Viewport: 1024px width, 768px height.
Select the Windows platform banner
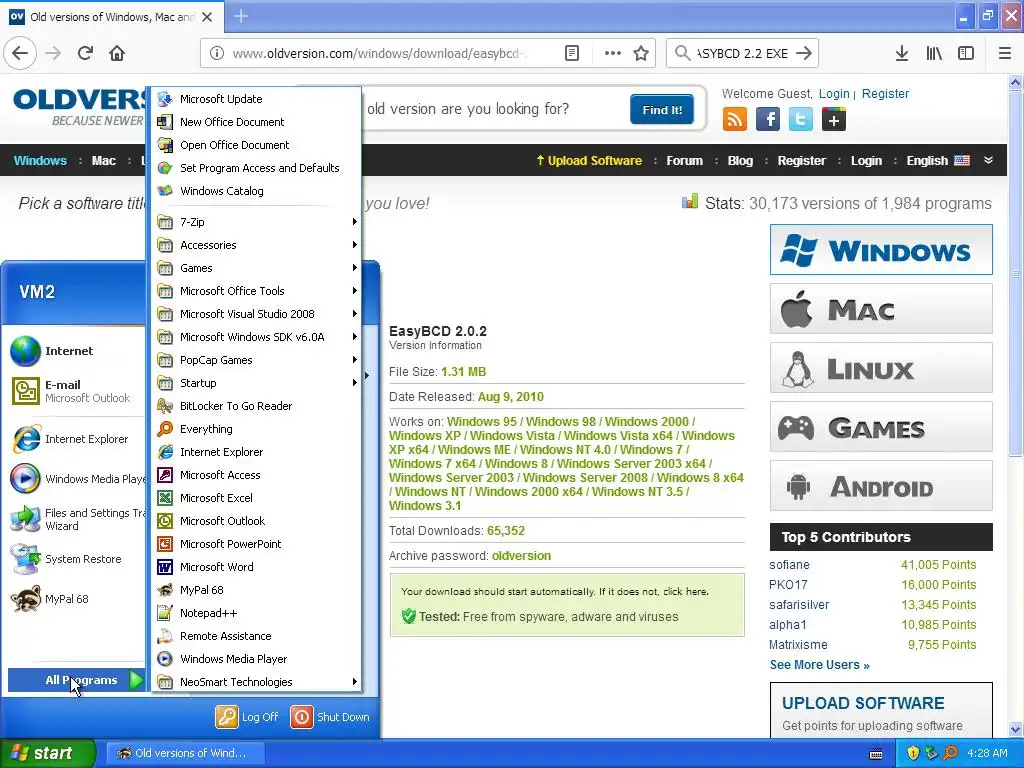[x=881, y=249]
